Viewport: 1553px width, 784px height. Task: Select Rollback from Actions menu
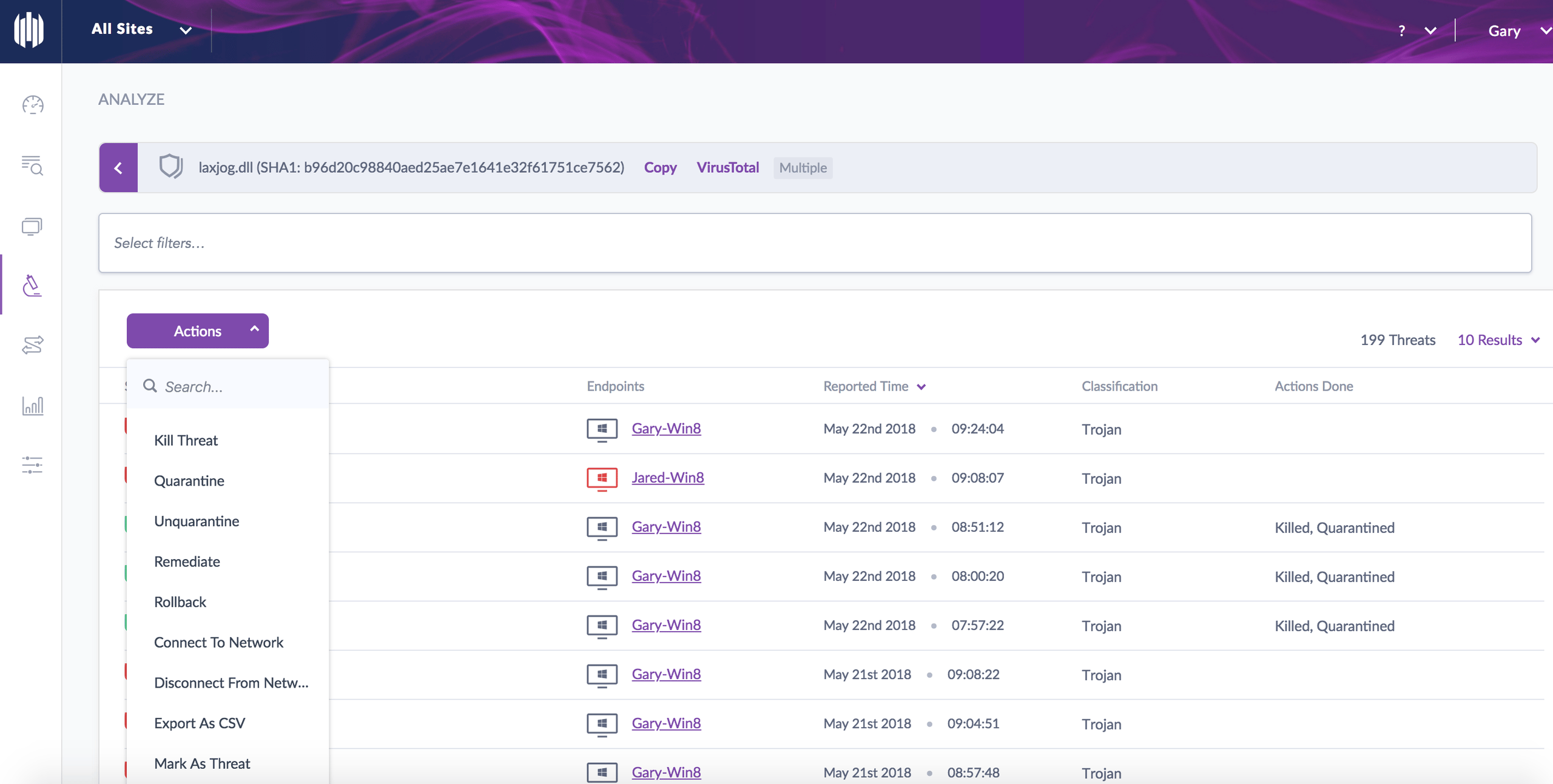[180, 602]
